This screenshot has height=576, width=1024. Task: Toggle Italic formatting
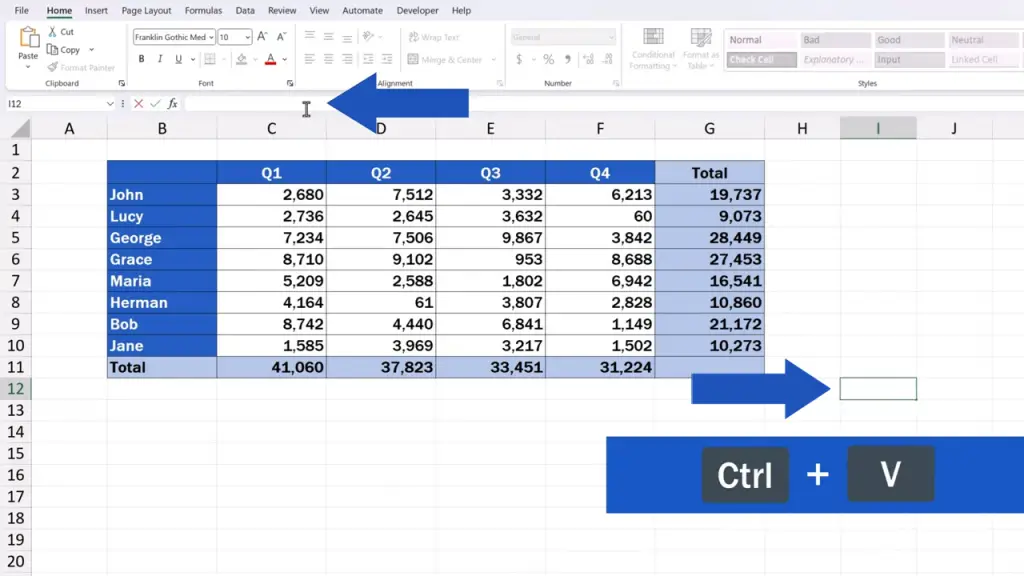pos(159,59)
